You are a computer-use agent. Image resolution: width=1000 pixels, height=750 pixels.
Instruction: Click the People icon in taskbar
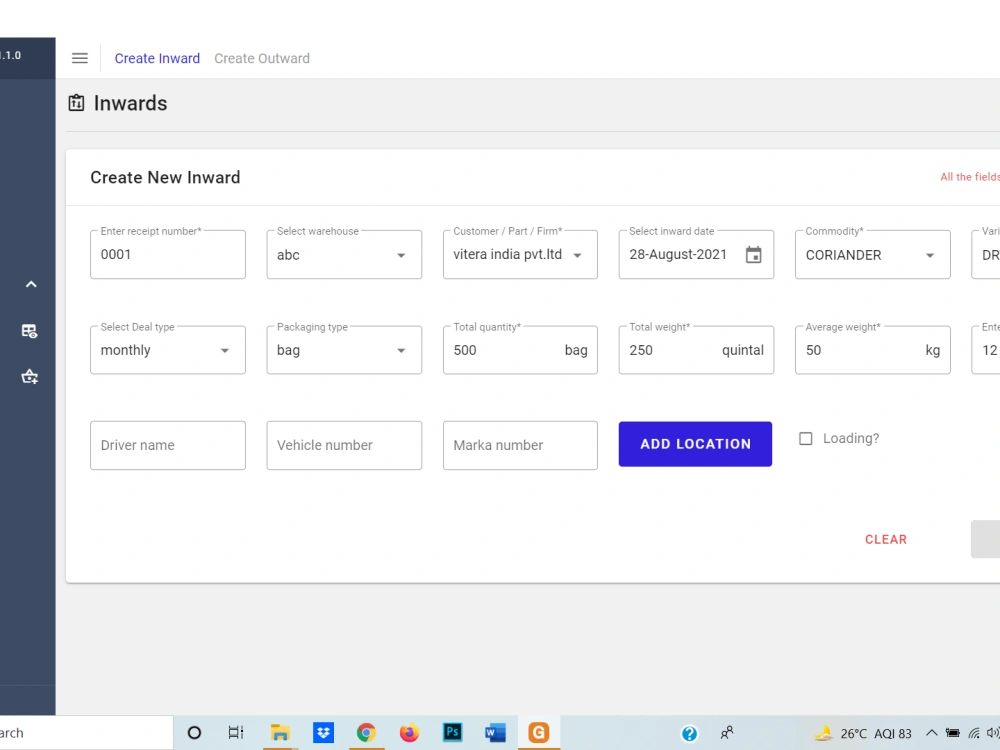(727, 733)
